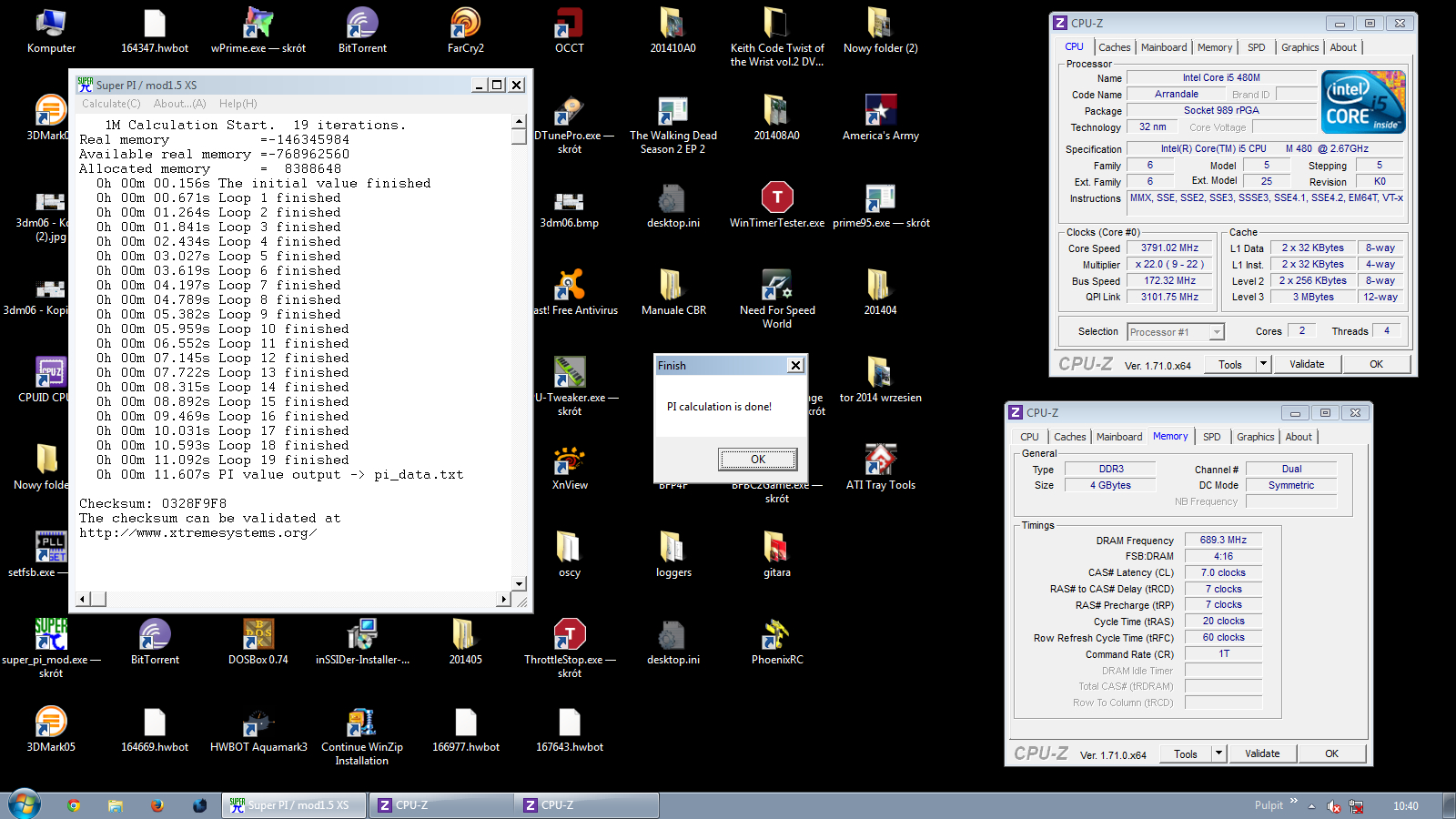Open the Help(H) menu in Super PI
The image size is (1456, 819).
pos(238,104)
